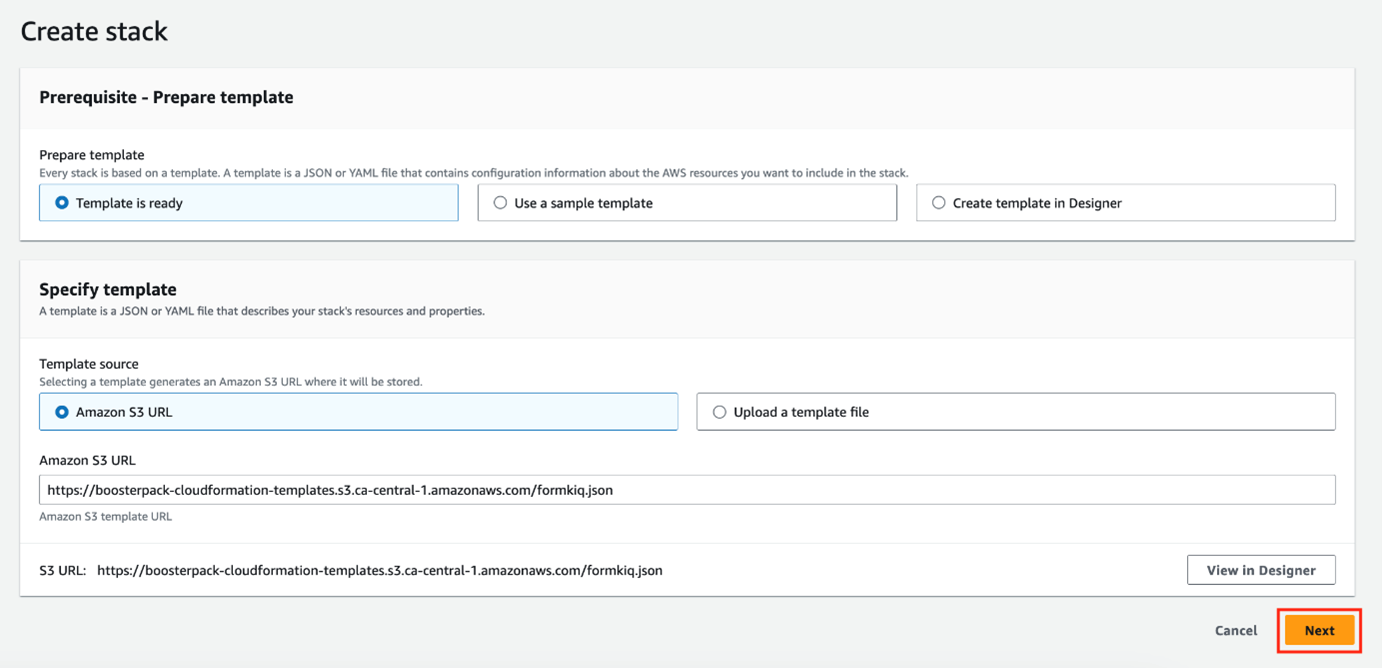The image size is (1382, 668).
Task: Click the "Amazon S3 URL" label above the input
Action: 87,461
